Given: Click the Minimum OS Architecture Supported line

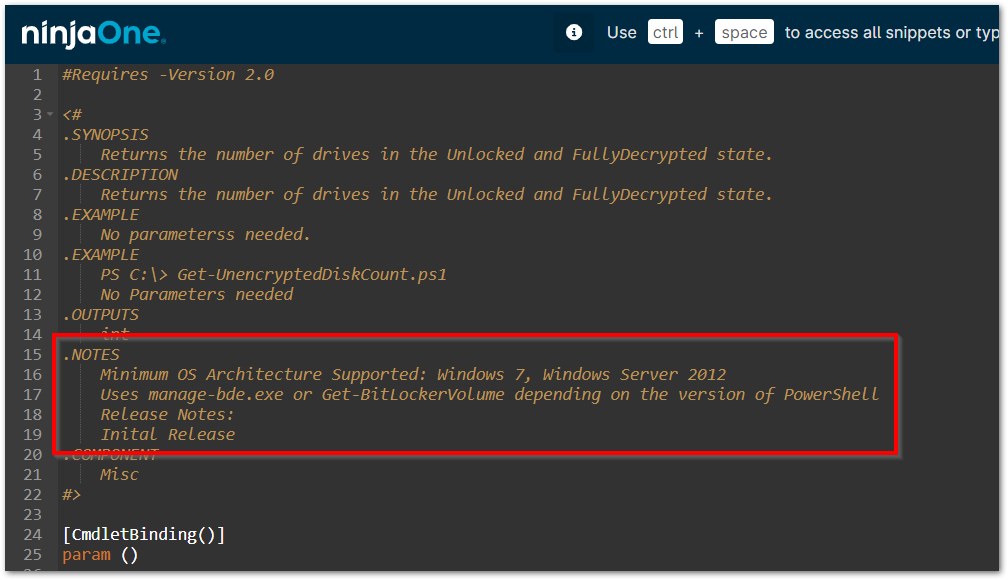Looking at the screenshot, I should 412,374.
